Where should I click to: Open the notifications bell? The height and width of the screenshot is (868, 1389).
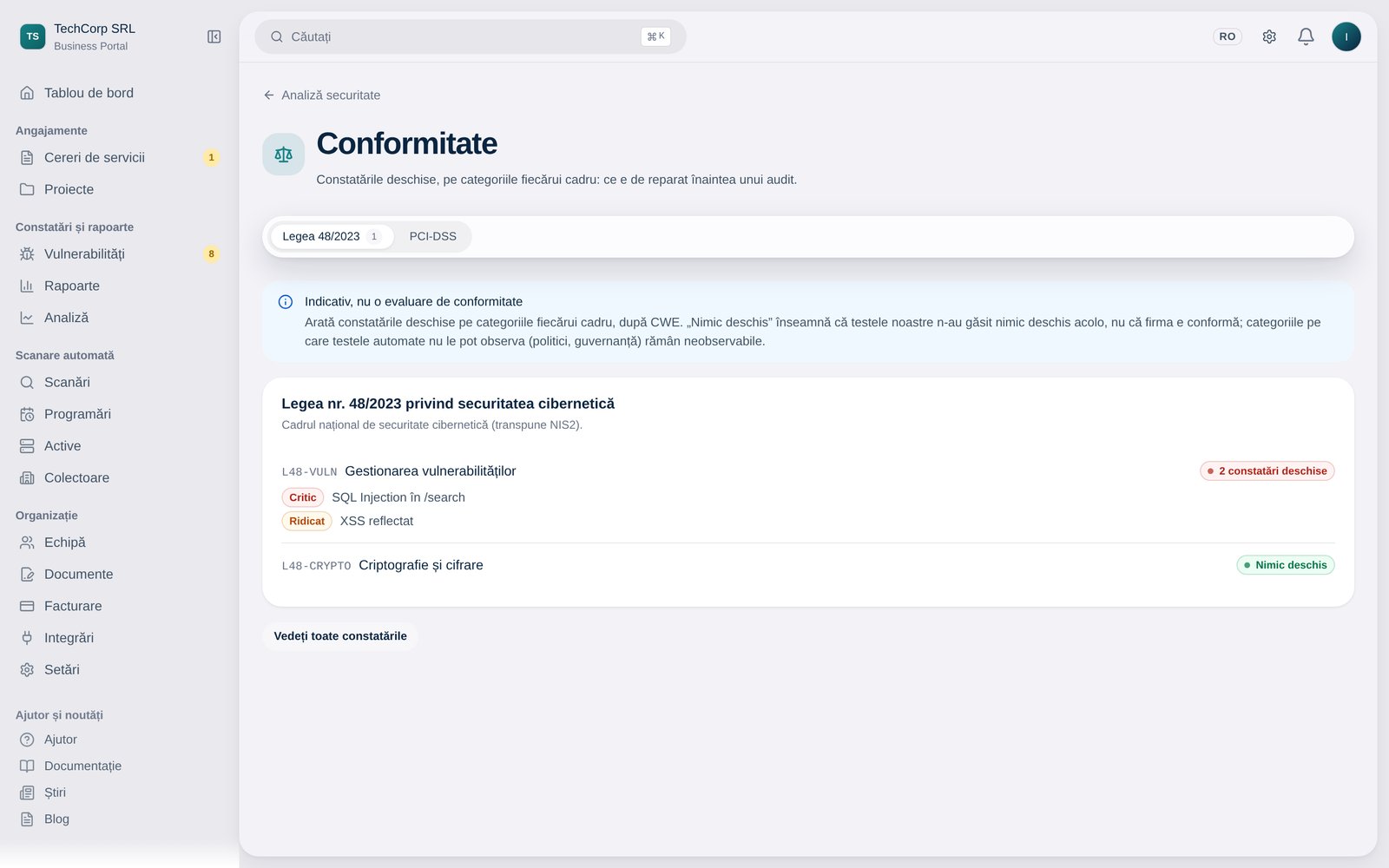tap(1306, 36)
